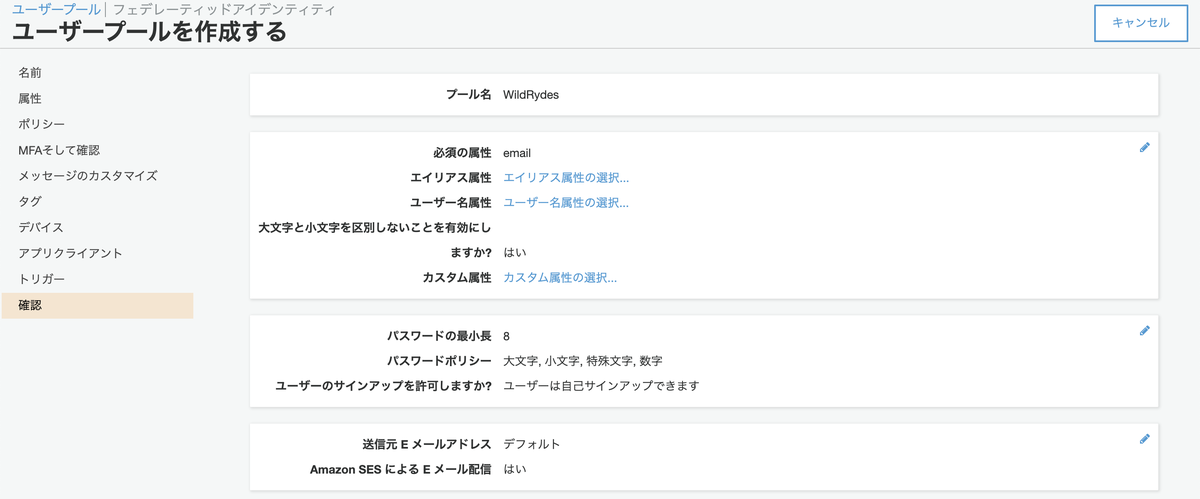Go to the トリガー step in sidebar
The height and width of the screenshot is (499, 1200).
coord(41,279)
